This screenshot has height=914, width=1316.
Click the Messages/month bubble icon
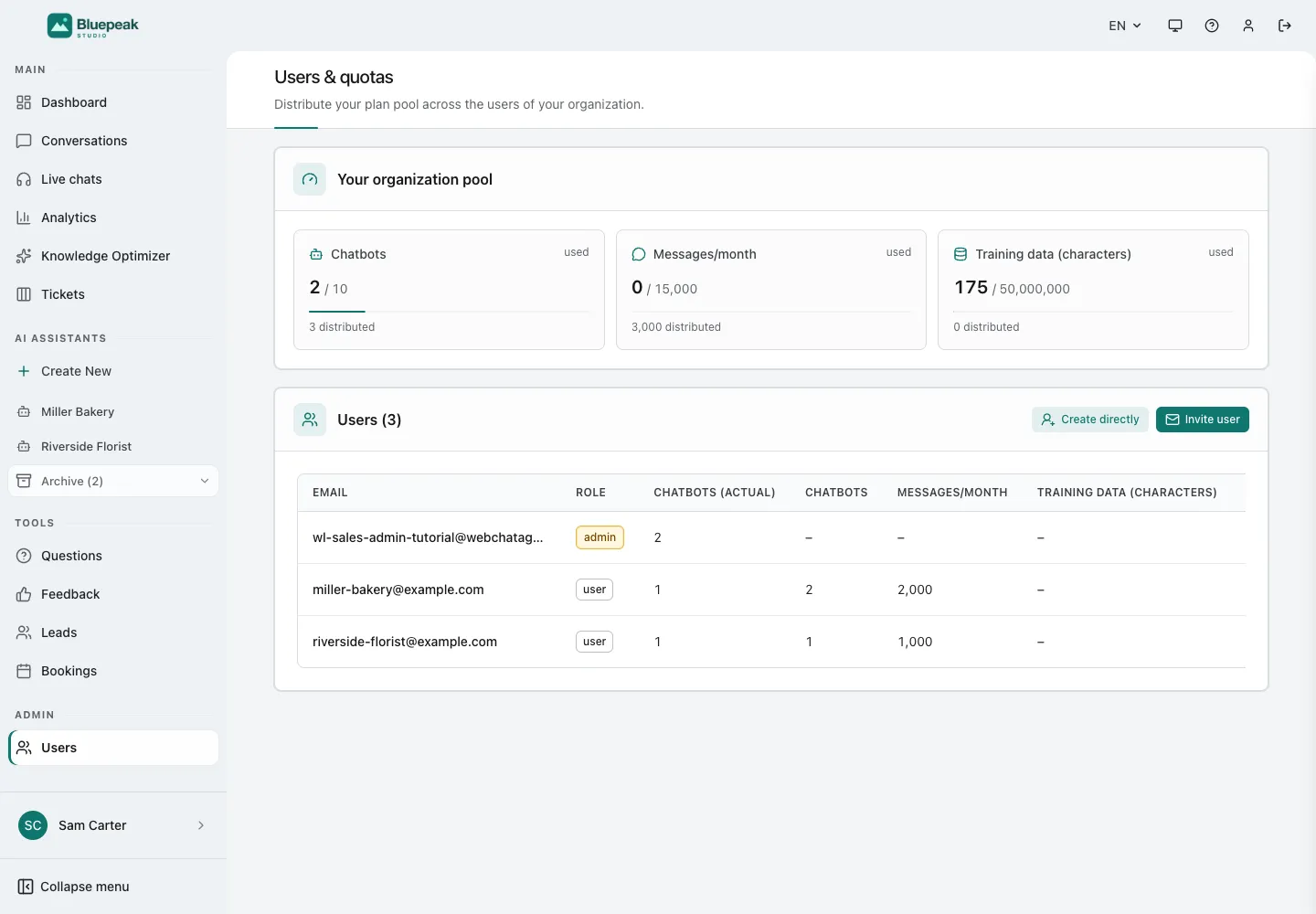coord(639,254)
